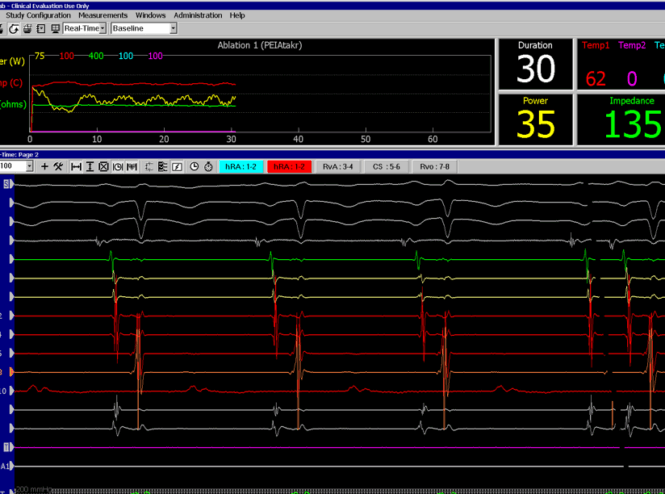Image resolution: width=665 pixels, height=494 pixels.
Task: Click the orange channel marker in the left gutter
Action: [x=11, y=372]
